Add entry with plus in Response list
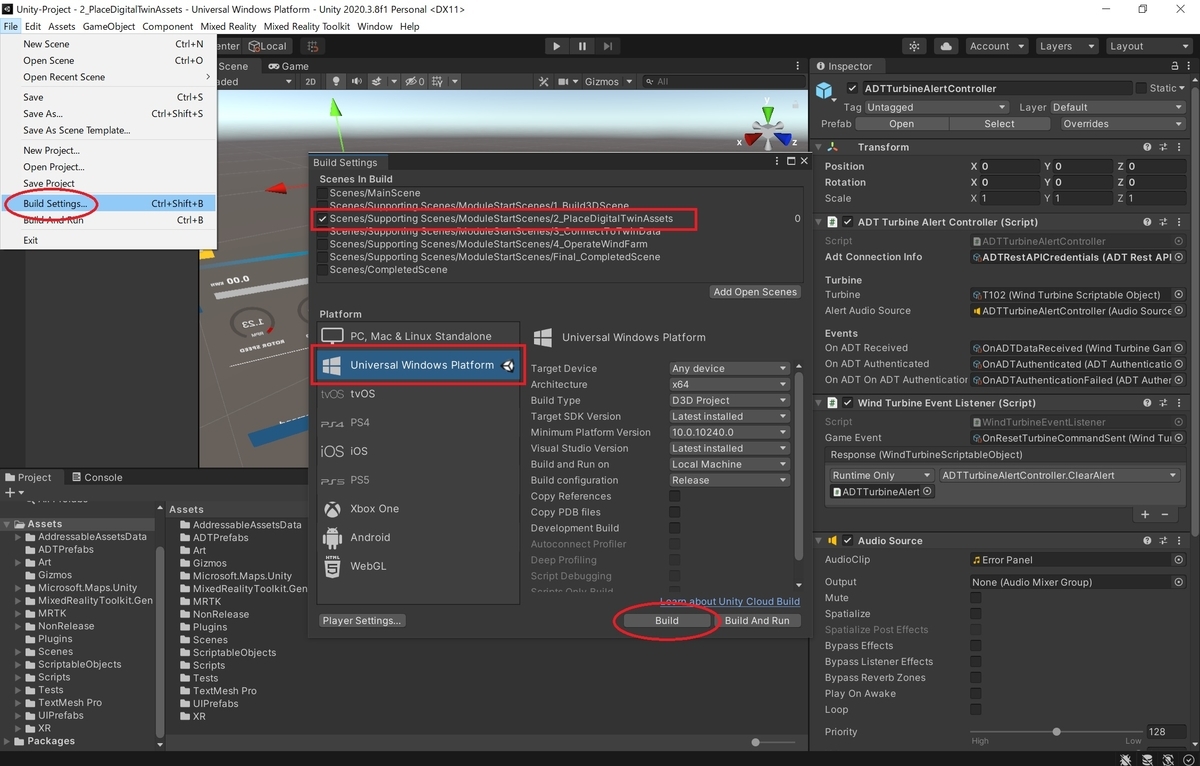1200x766 pixels. point(1146,514)
